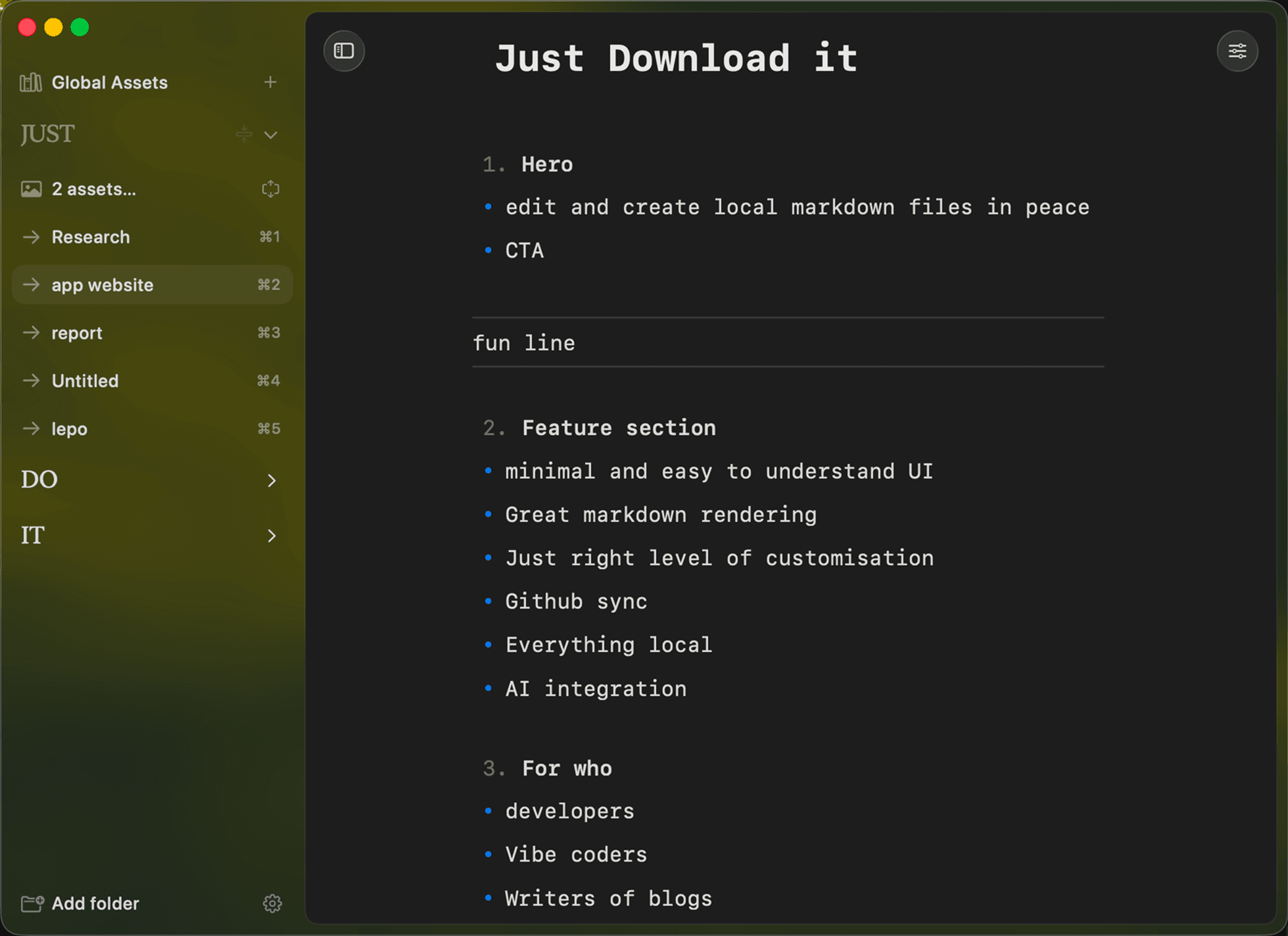Select the app website note

coord(153,285)
